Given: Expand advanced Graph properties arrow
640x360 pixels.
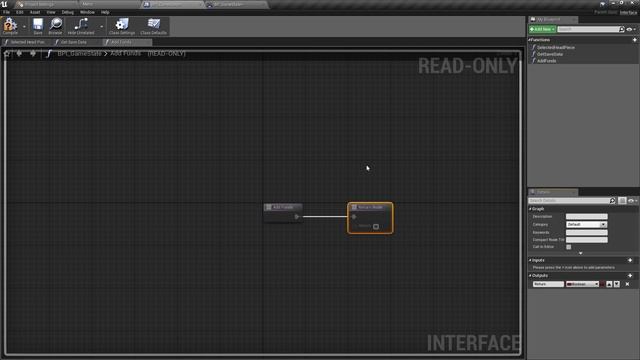Looking at the screenshot, I should click(x=580, y=253).
